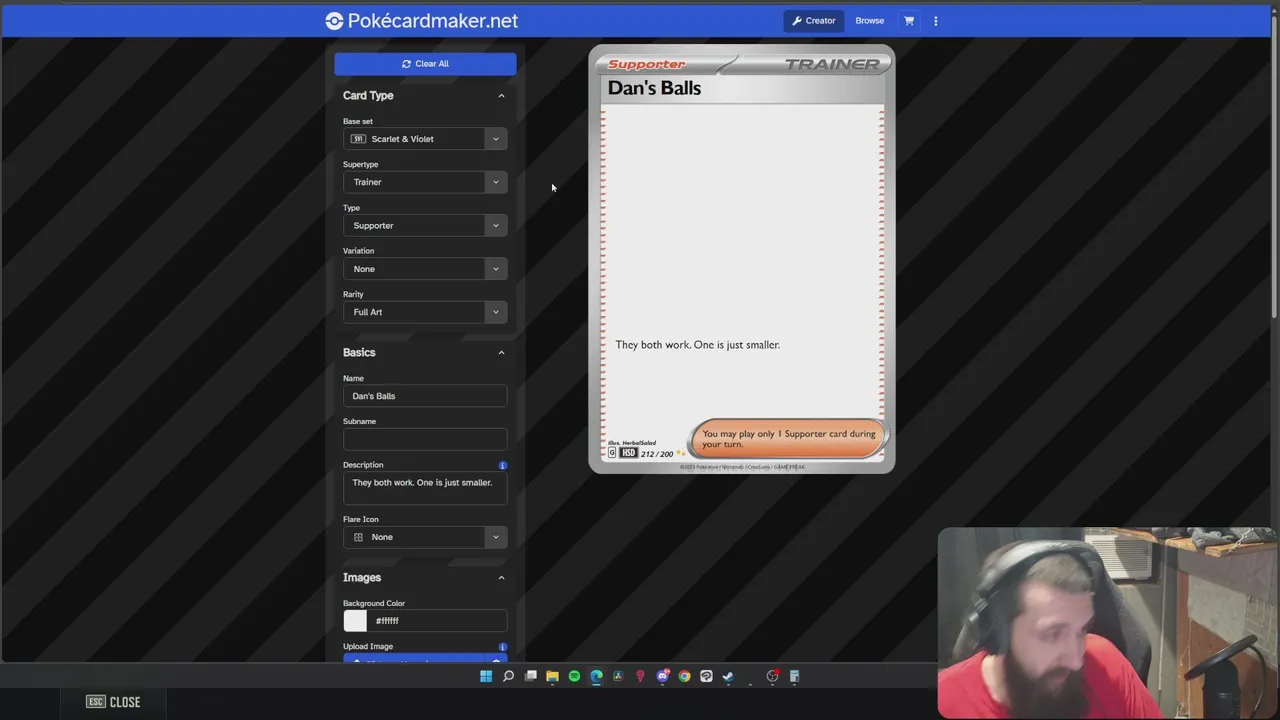
Task: Open OBS Studio from taskbar
Action: click(772, 677)
